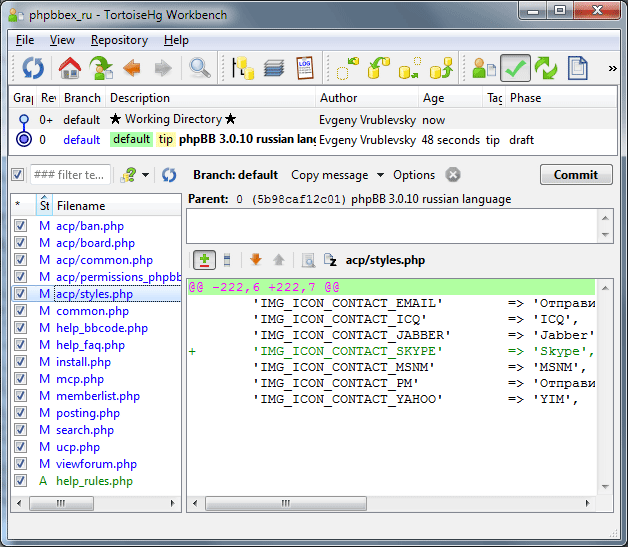628x547 pixels.
Task: Click the St column sort header
Action: pyautogui.click(x=44, y=205)
